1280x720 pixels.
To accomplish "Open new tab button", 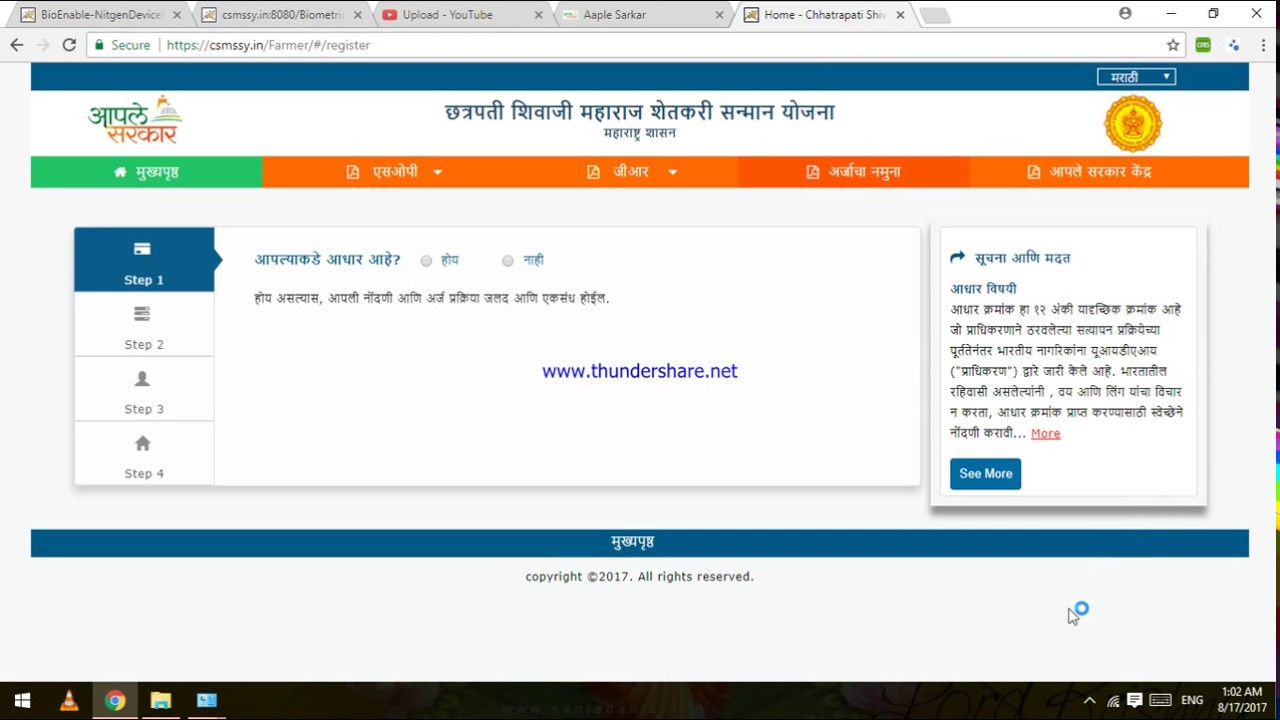I will 933,15.
